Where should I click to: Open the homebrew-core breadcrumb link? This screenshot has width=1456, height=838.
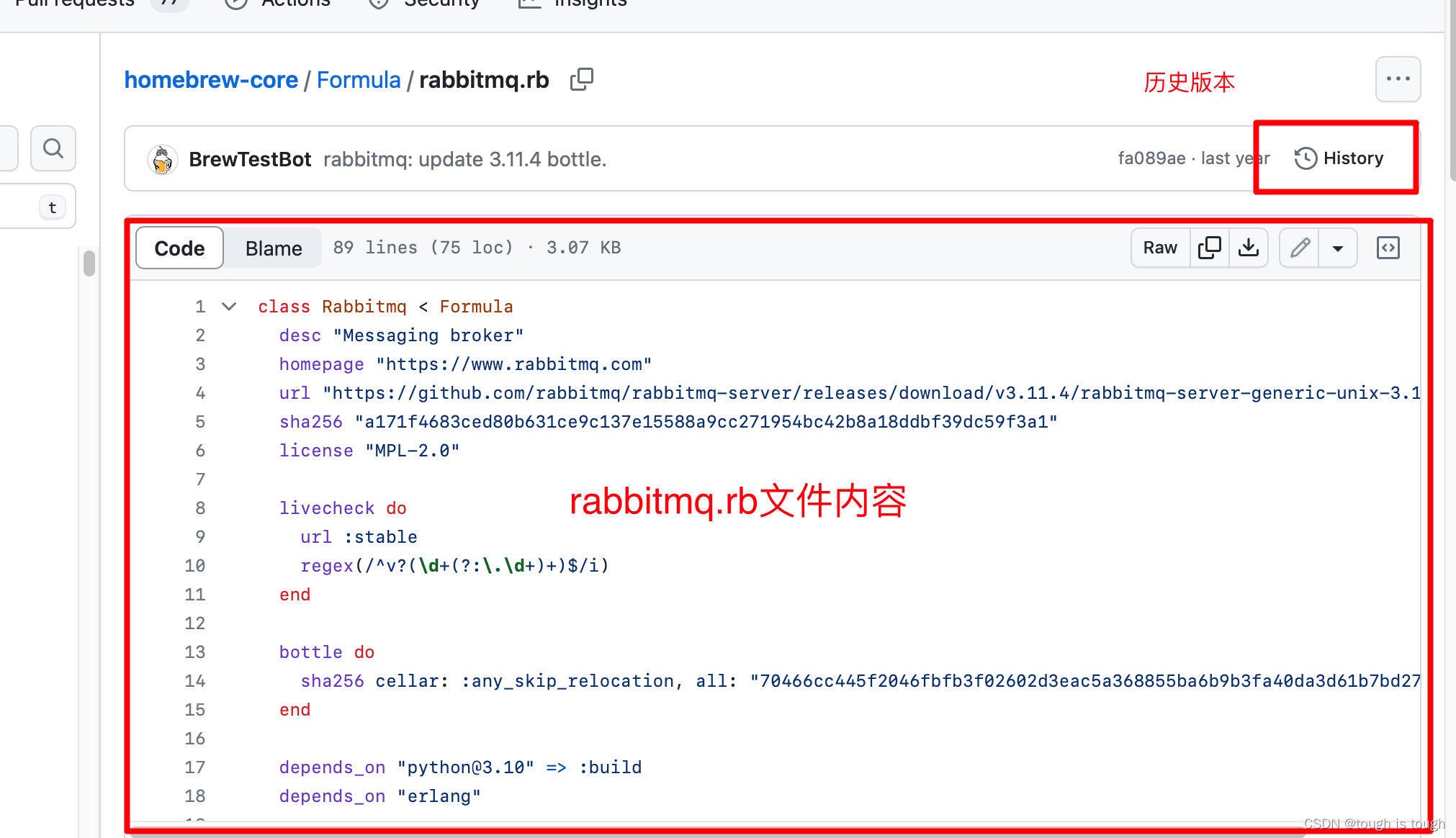[x=211, y=80]
